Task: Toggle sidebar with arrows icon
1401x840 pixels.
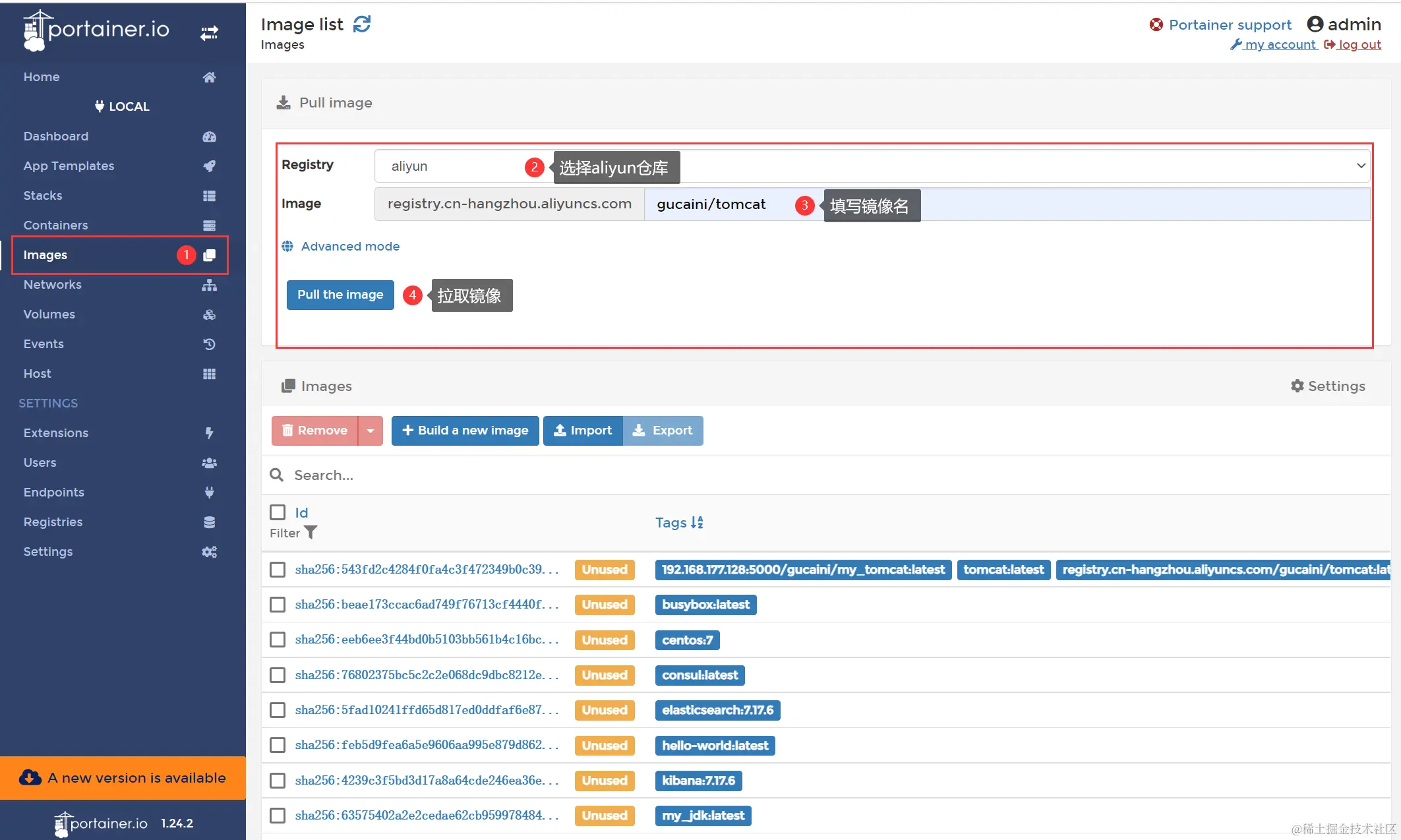Action: coord(209,32)
